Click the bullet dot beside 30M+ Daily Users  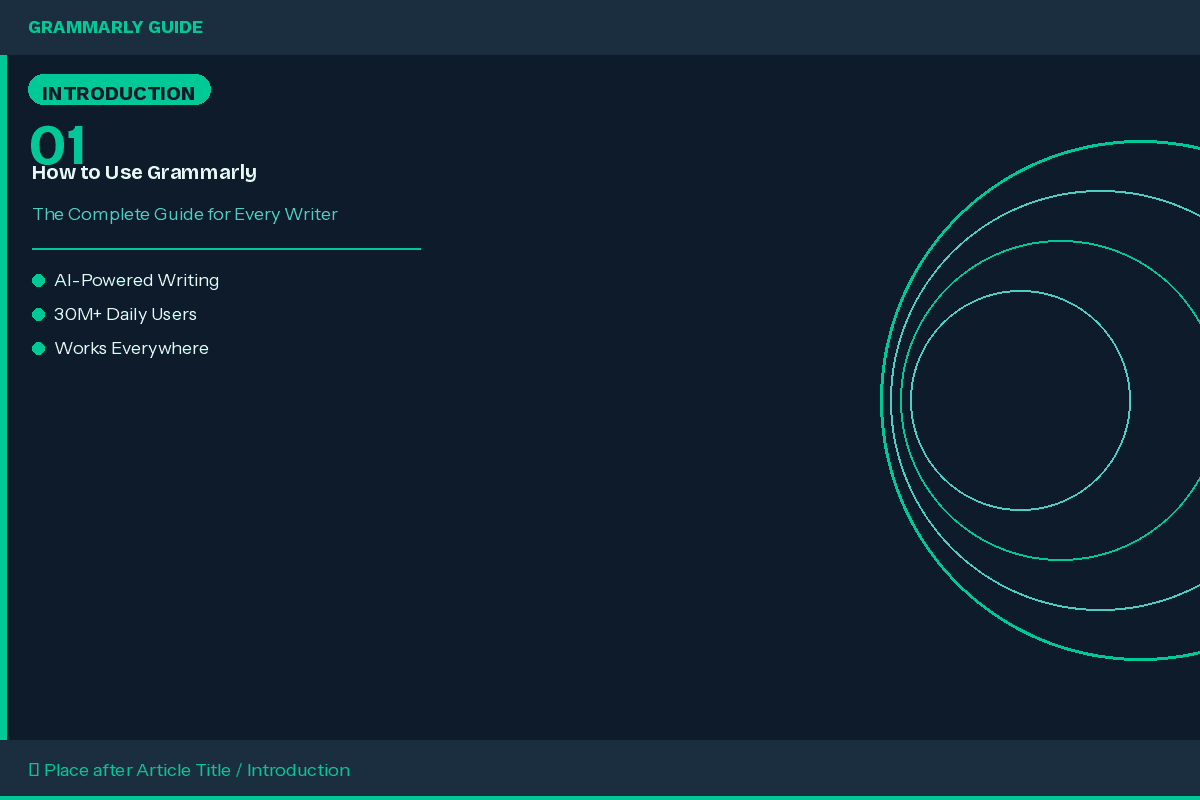(x=39, y=315)
